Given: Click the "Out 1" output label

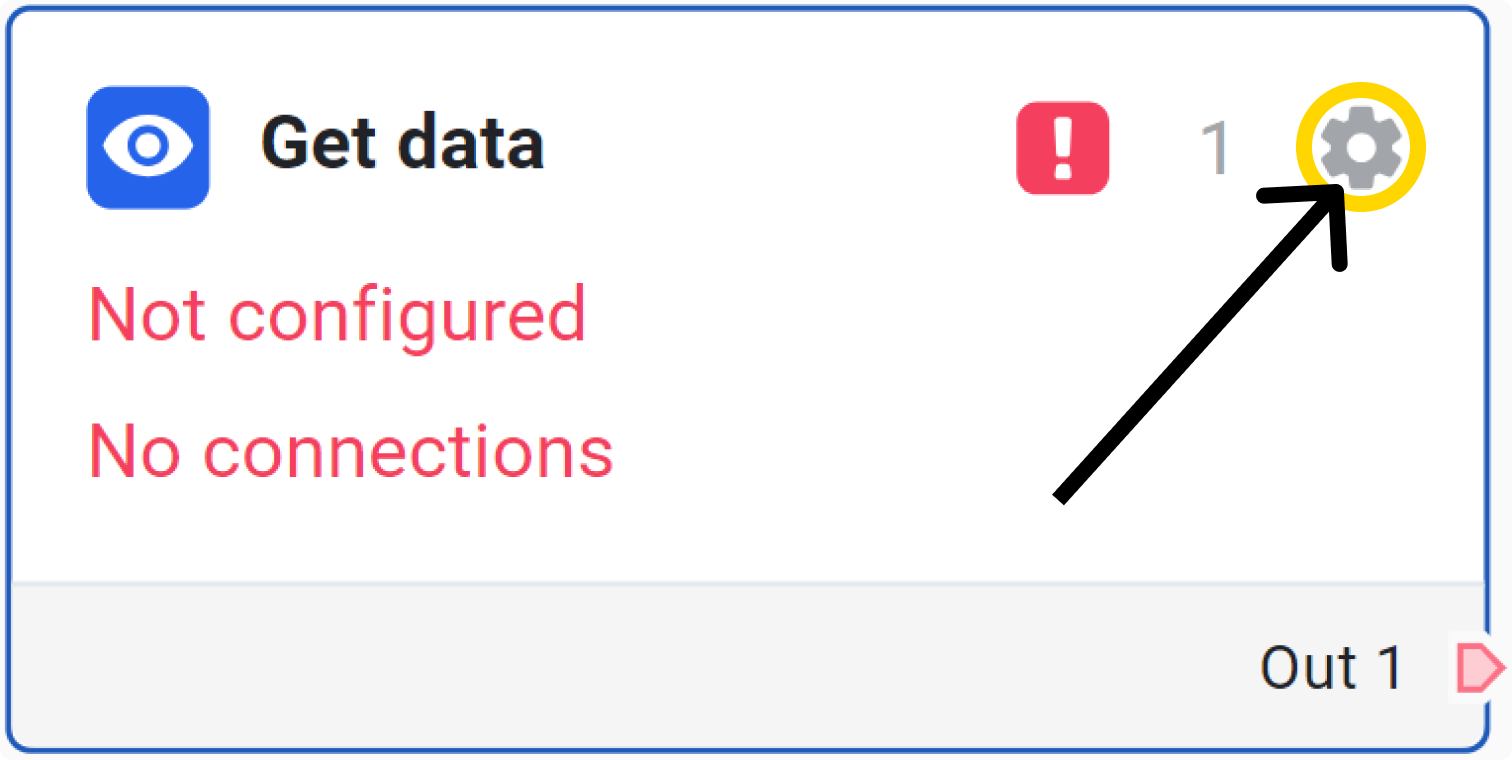Looking at the screenshot, I should click(x=1331, y=668).
